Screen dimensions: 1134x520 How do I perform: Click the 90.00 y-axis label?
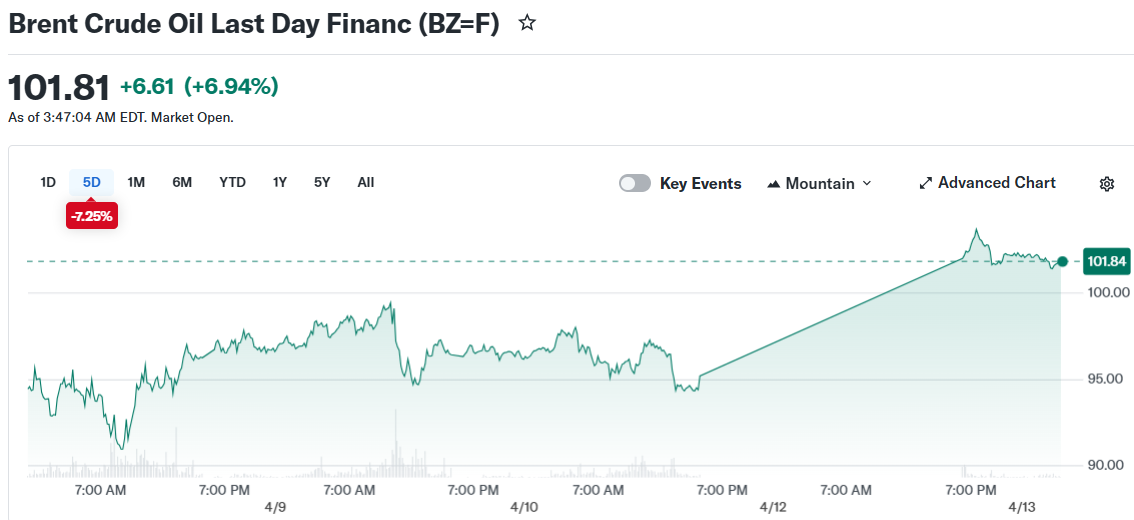coord(1108,465)
